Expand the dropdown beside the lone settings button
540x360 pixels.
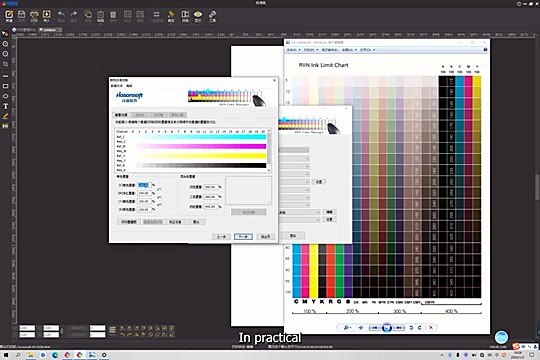[295, 182]
